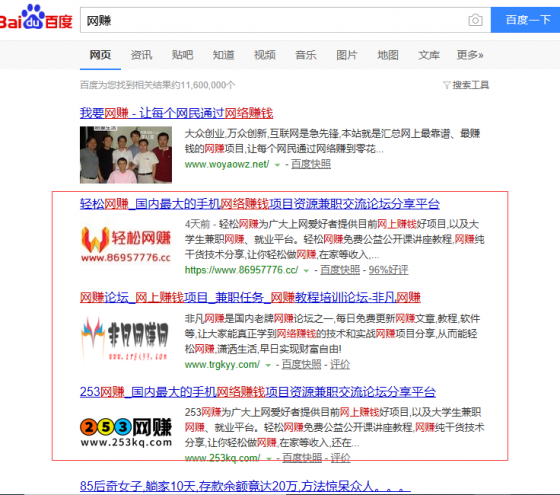Open camera image search icon
This screenshot has height=495, width=560.
point(475,20)
